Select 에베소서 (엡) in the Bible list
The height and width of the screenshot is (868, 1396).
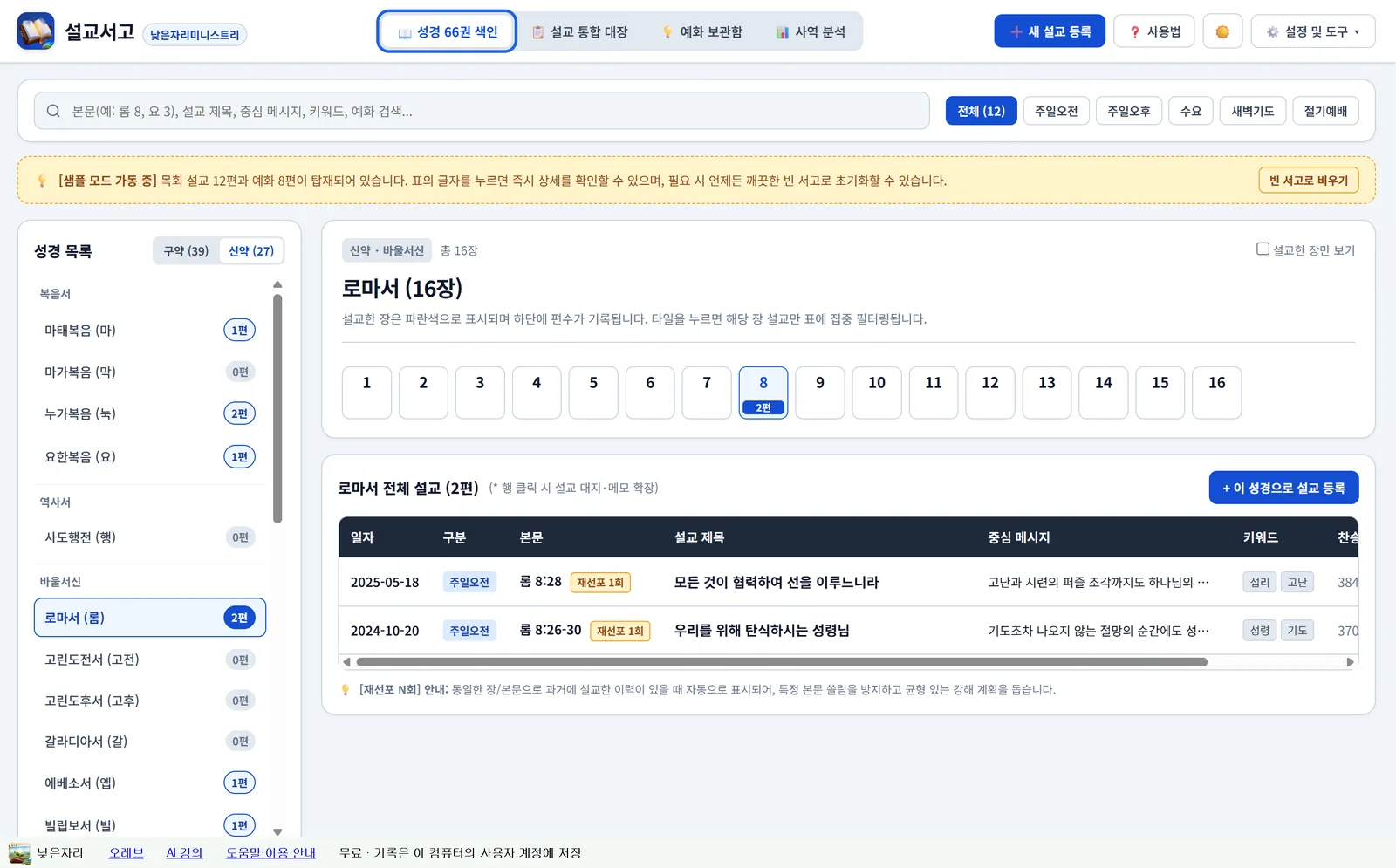click(150, 783)
